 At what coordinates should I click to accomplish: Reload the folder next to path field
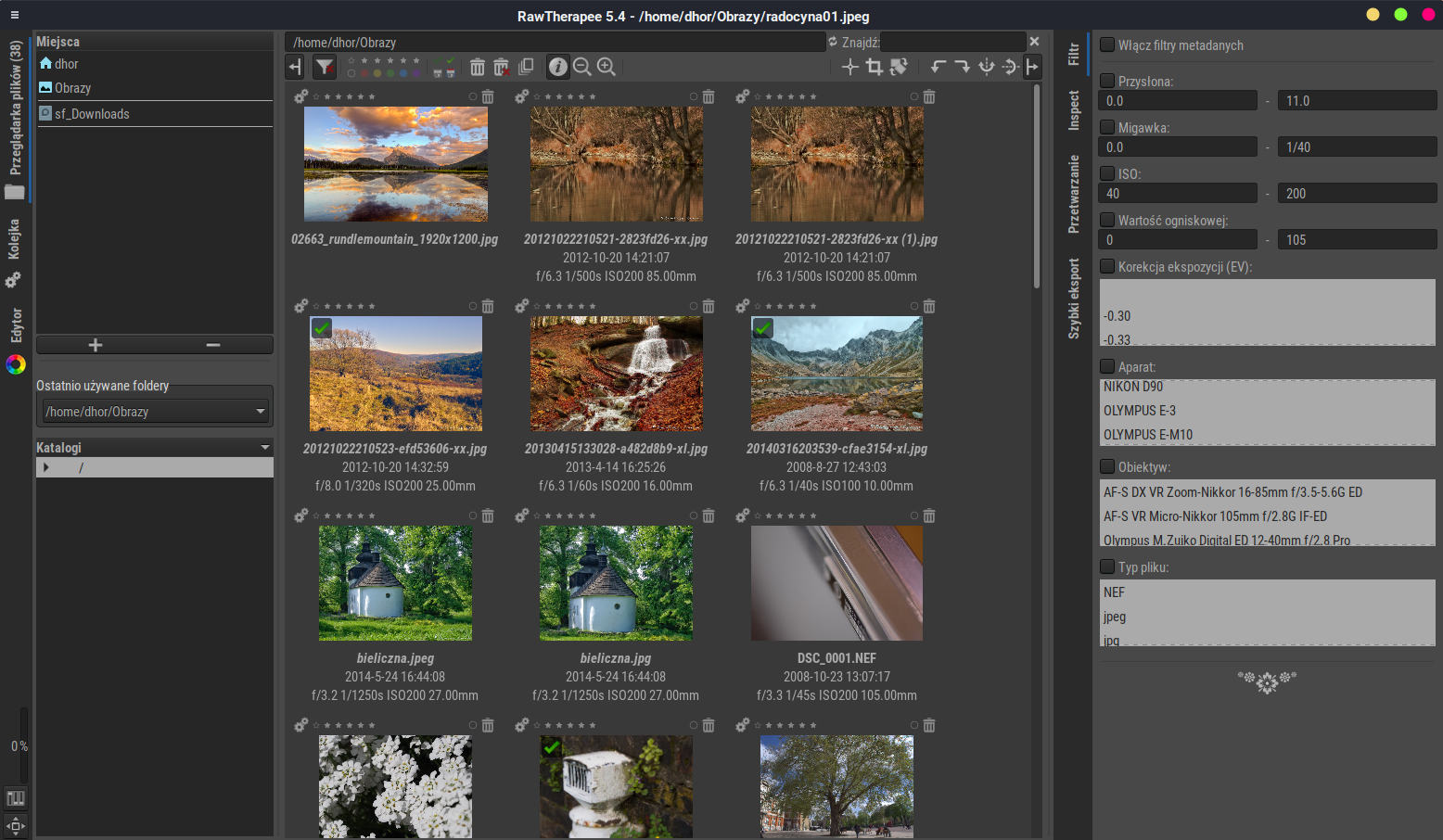pos(833,42)
